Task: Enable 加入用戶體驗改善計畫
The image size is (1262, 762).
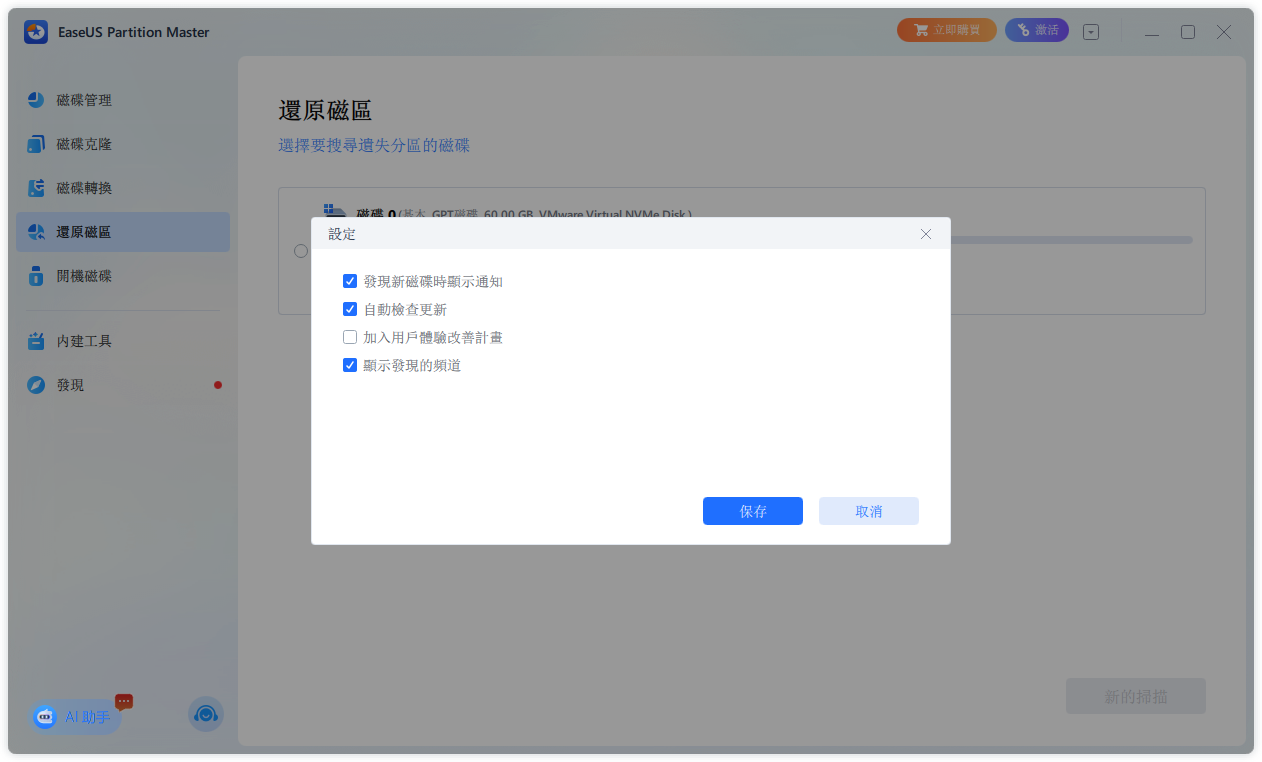Action: (x=350, y=337)
